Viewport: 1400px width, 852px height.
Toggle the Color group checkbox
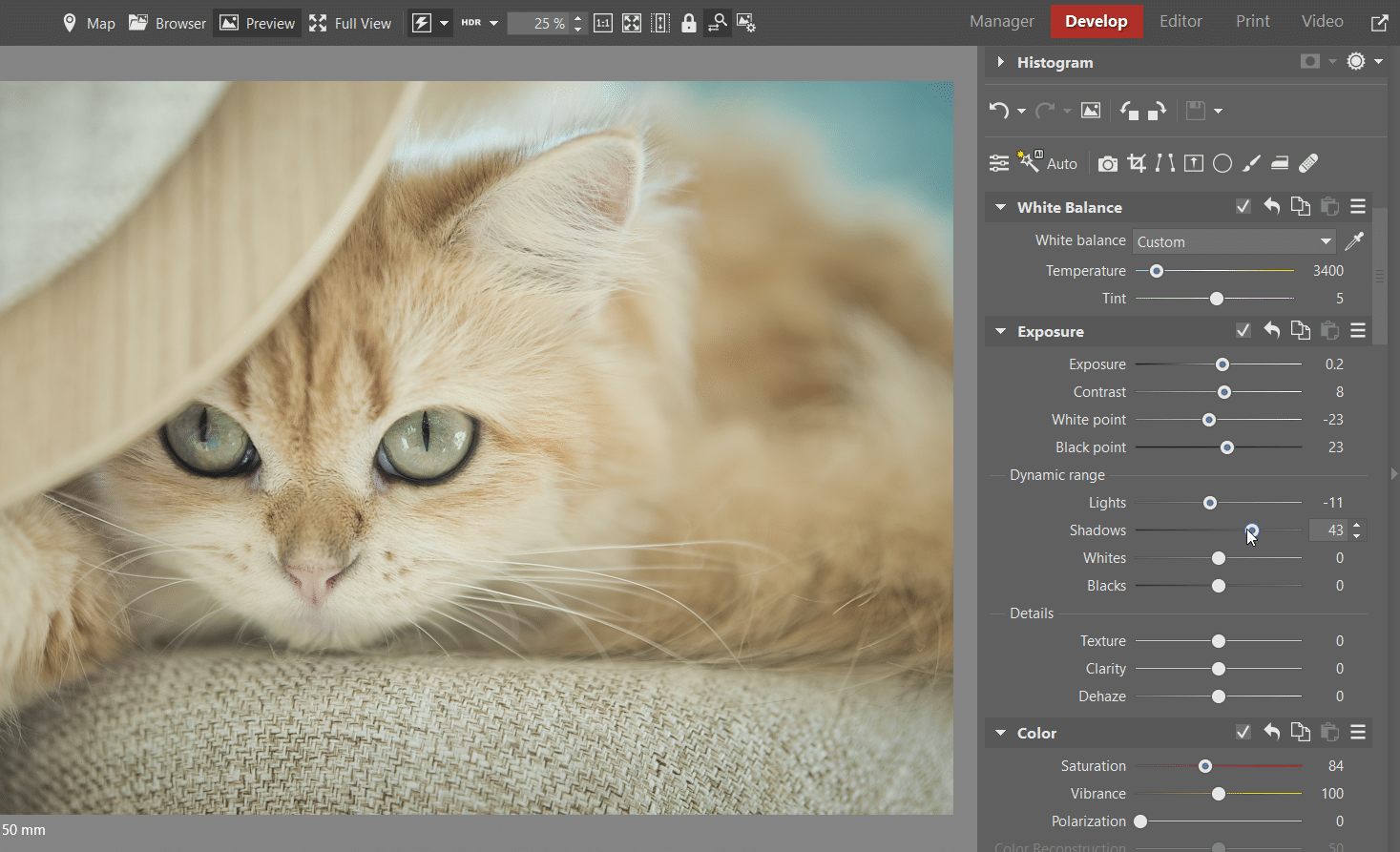point(1243,733)
